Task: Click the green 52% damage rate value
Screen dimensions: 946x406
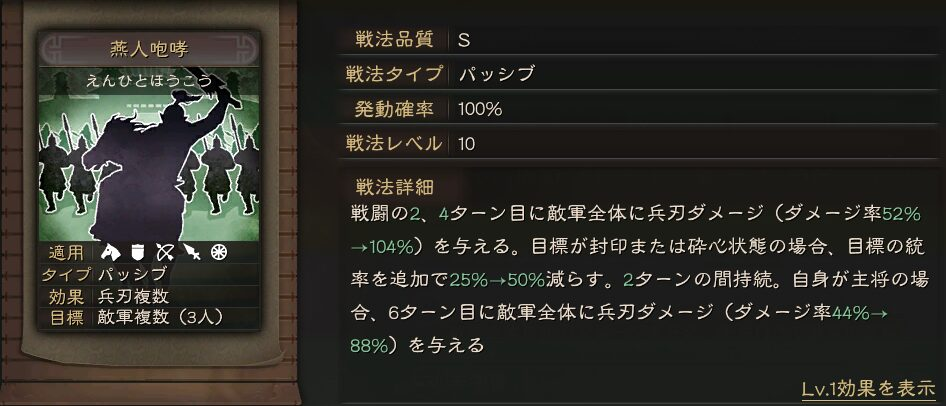Action: pos(898,214)
